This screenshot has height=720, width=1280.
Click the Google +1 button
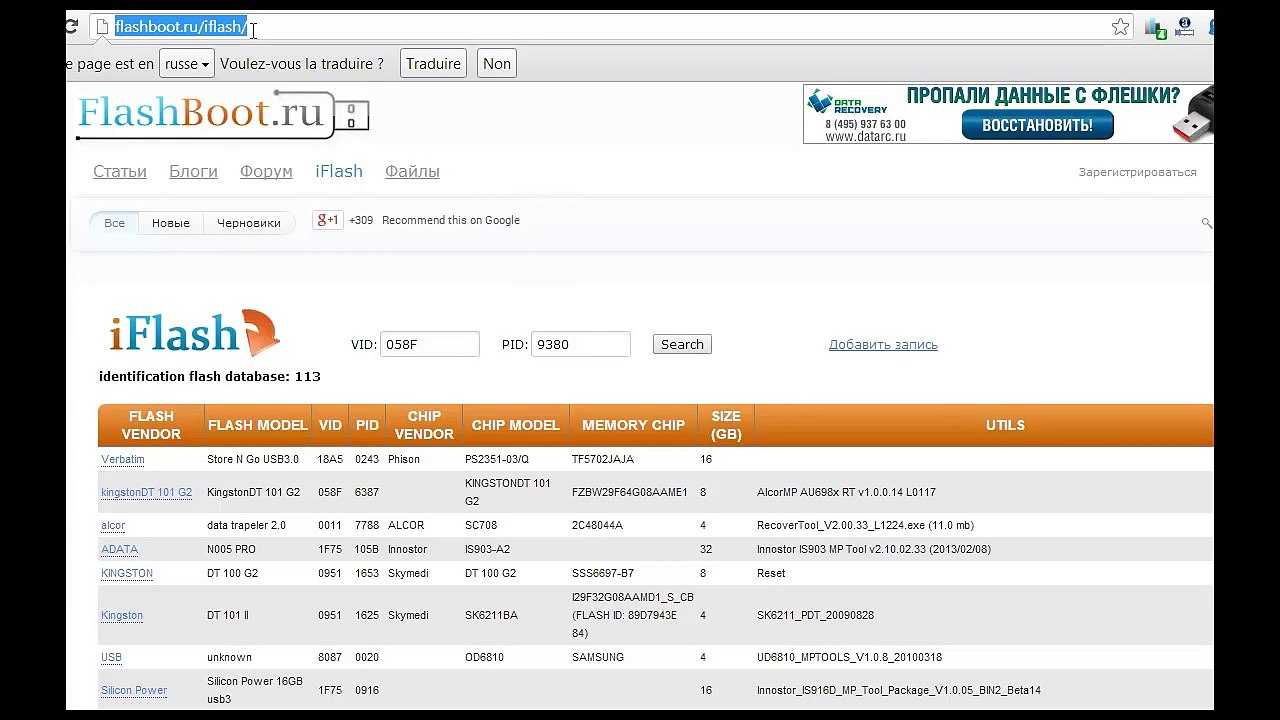(328, 220)
